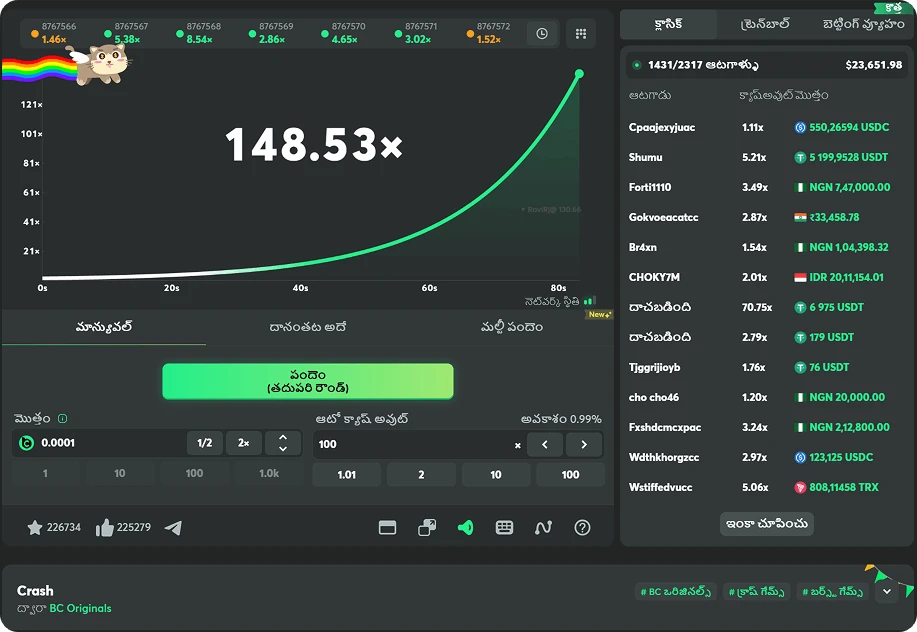Image resolution: width=917 pixels, height=632 pixels.
Task: Decrease auto cash out with left arrow
Action: [x=545, y=444]
